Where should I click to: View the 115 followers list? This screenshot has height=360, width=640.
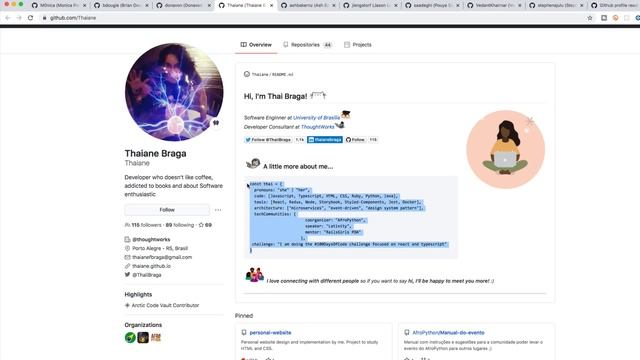143,225
